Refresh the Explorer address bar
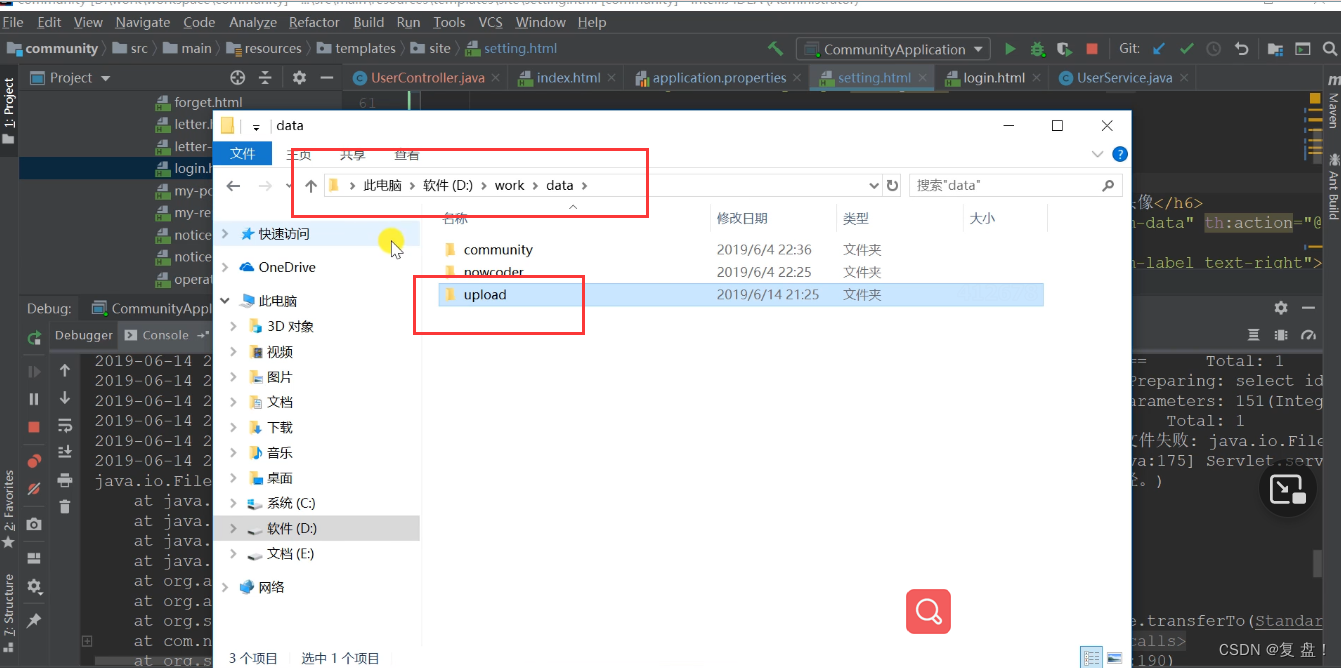 coord(892,185)
